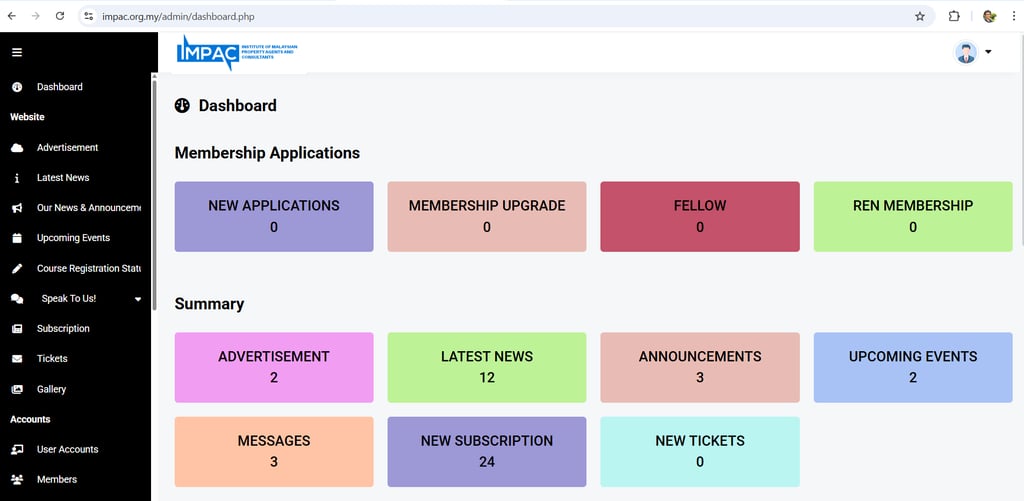Click the Gallery image icon
This screenshot has width=1024, height=501.
[17, 389]
